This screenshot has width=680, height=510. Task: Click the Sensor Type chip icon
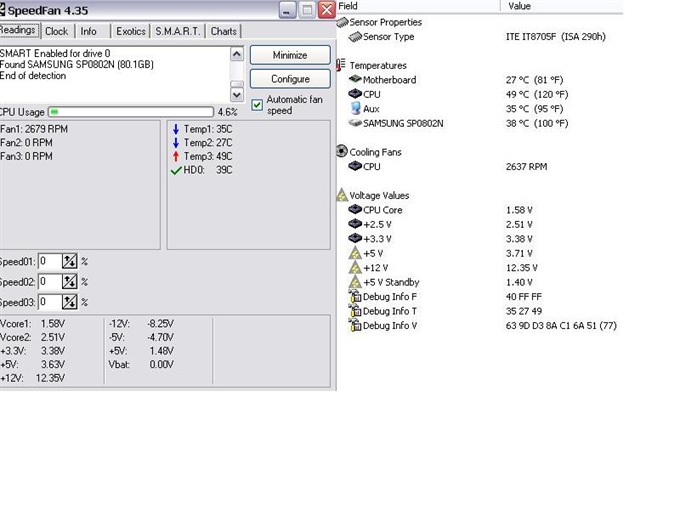[x=355, y=37]
